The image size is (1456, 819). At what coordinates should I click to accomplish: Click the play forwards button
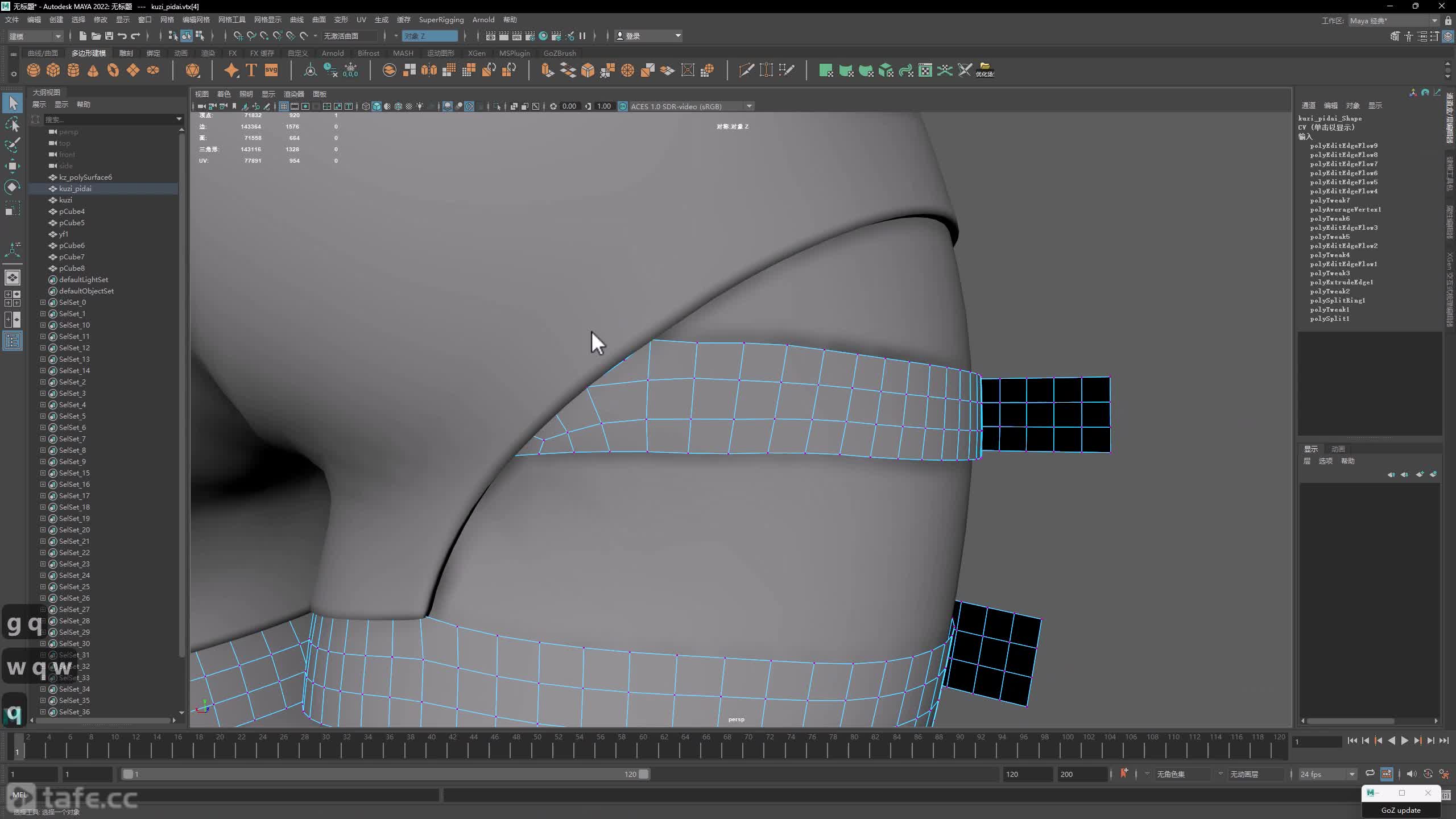[x=1404, y=741]
